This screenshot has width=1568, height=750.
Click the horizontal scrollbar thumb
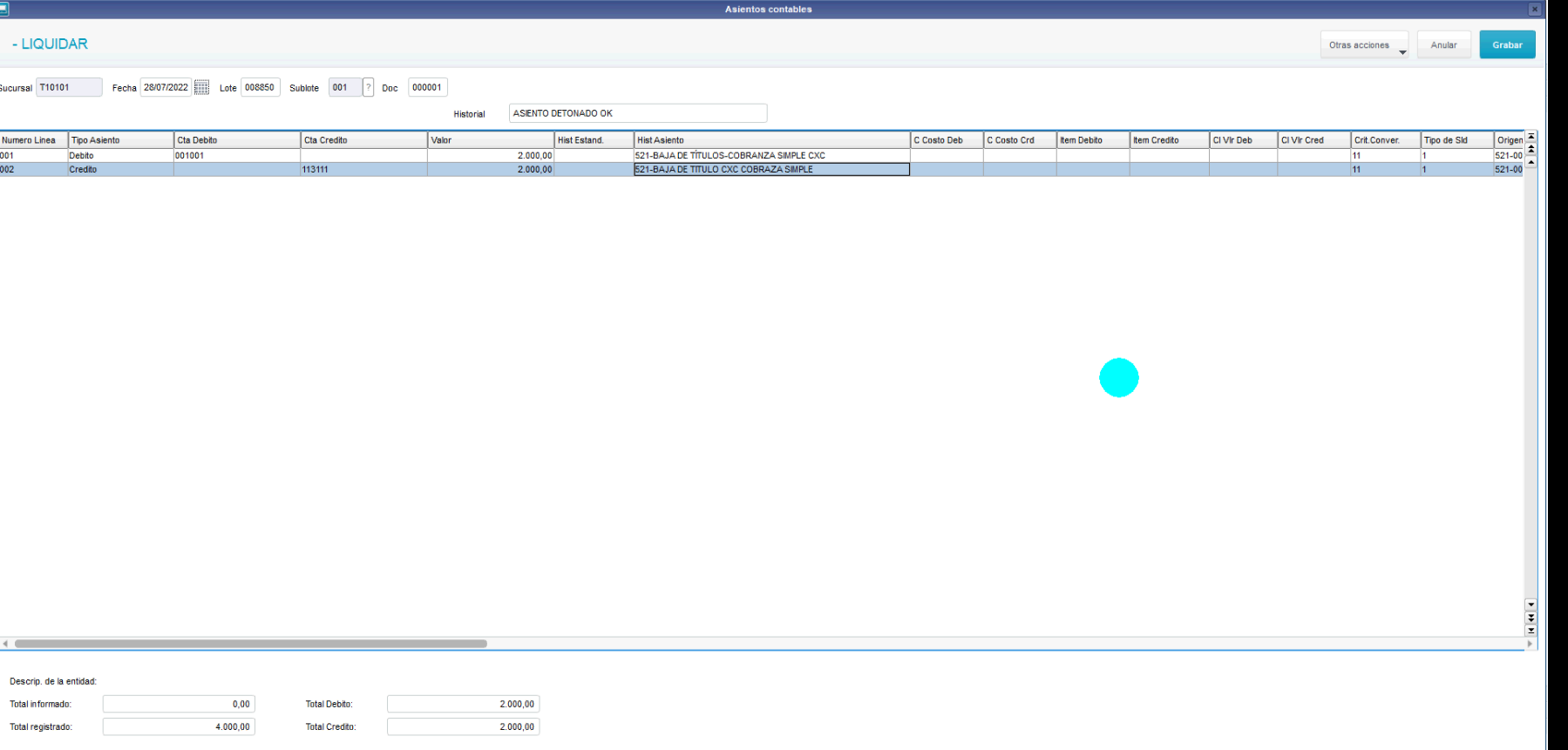[251, 644]
